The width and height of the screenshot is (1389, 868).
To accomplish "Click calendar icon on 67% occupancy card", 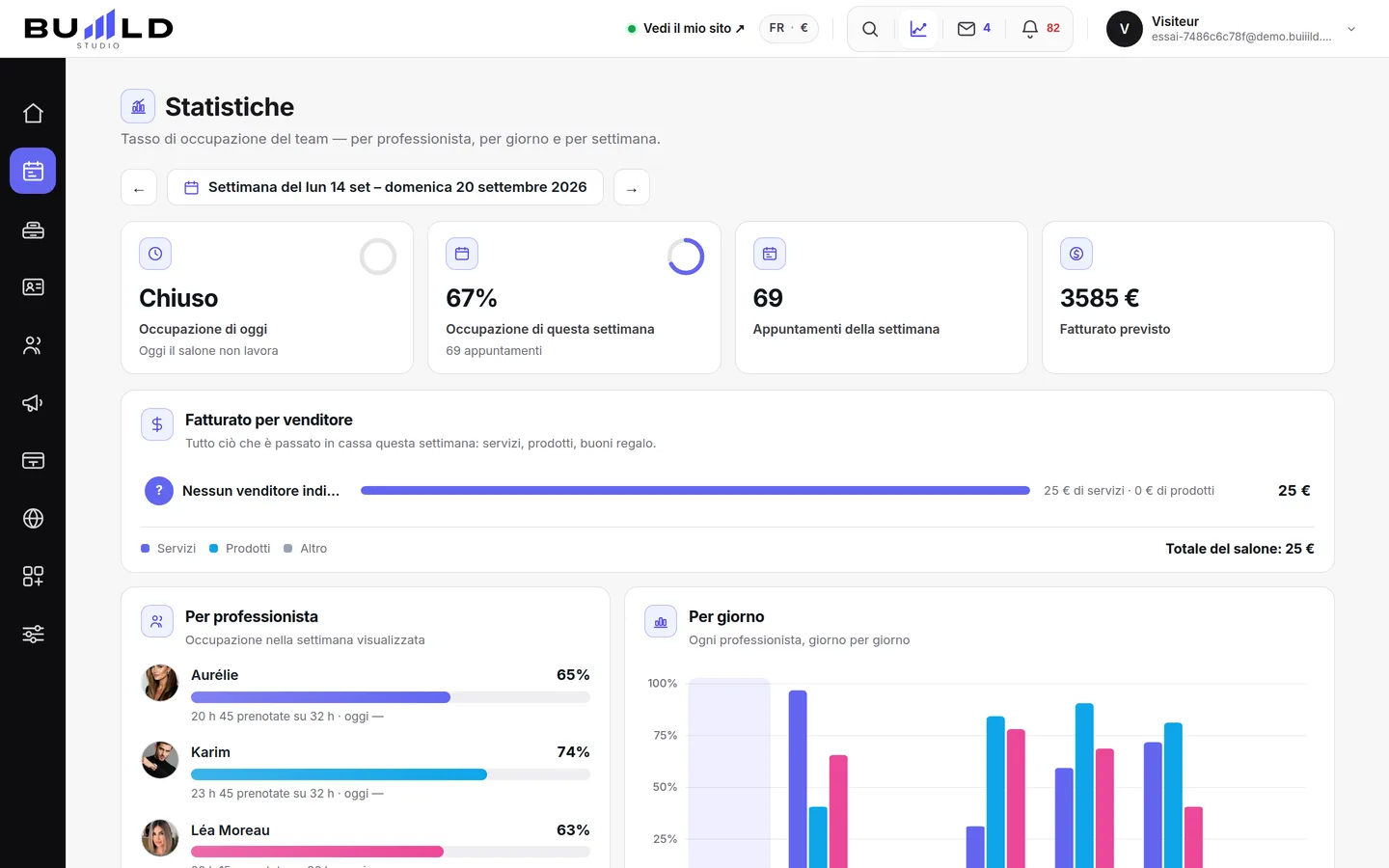I will point(462,254).
